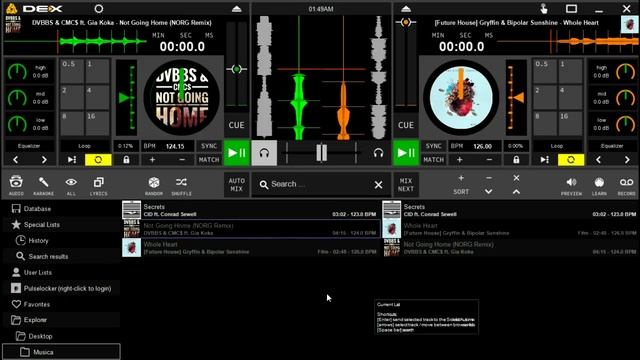Viewport: 640px width, 360px height.
Task: Toggle right deck yellow loop button
Action: 571,160
